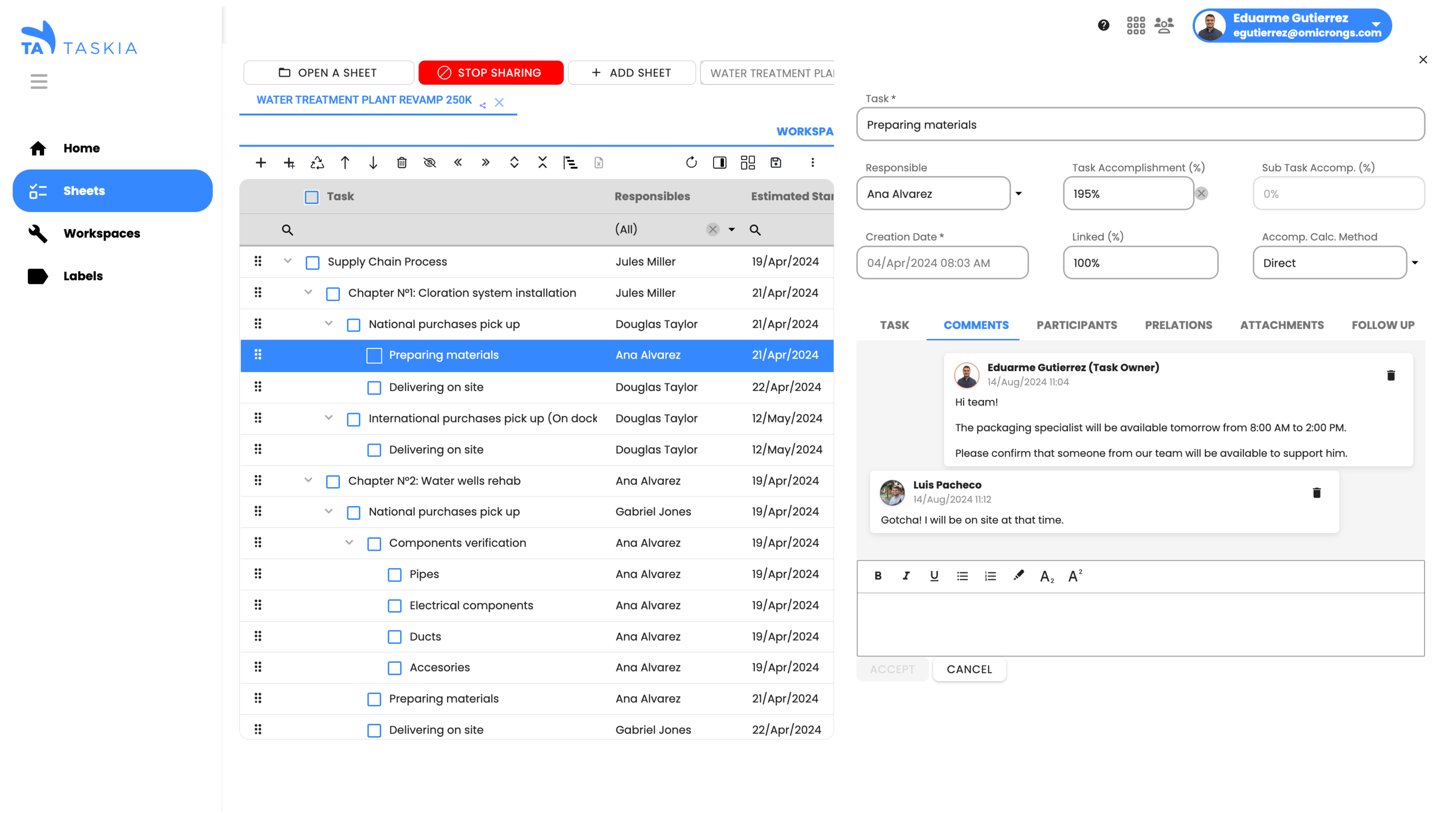Check the Chapter Nº2 Water wells checkbox
Screen dimensions: 1456x819
pyautogui.click(x=333, y=481)
